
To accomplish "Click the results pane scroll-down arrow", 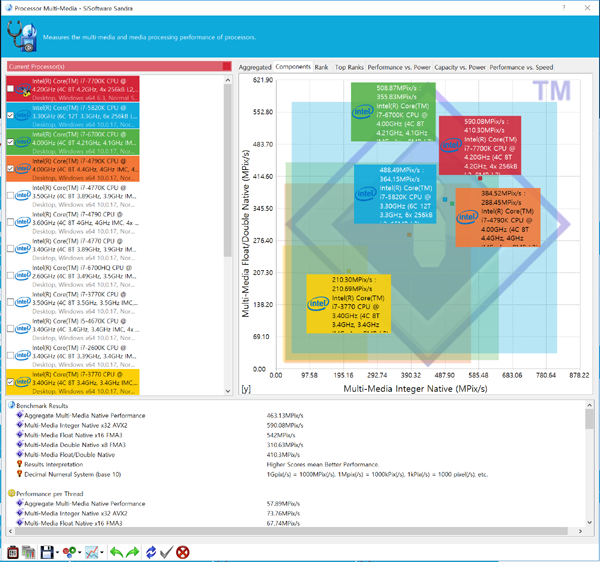I will tap(589, 522).
